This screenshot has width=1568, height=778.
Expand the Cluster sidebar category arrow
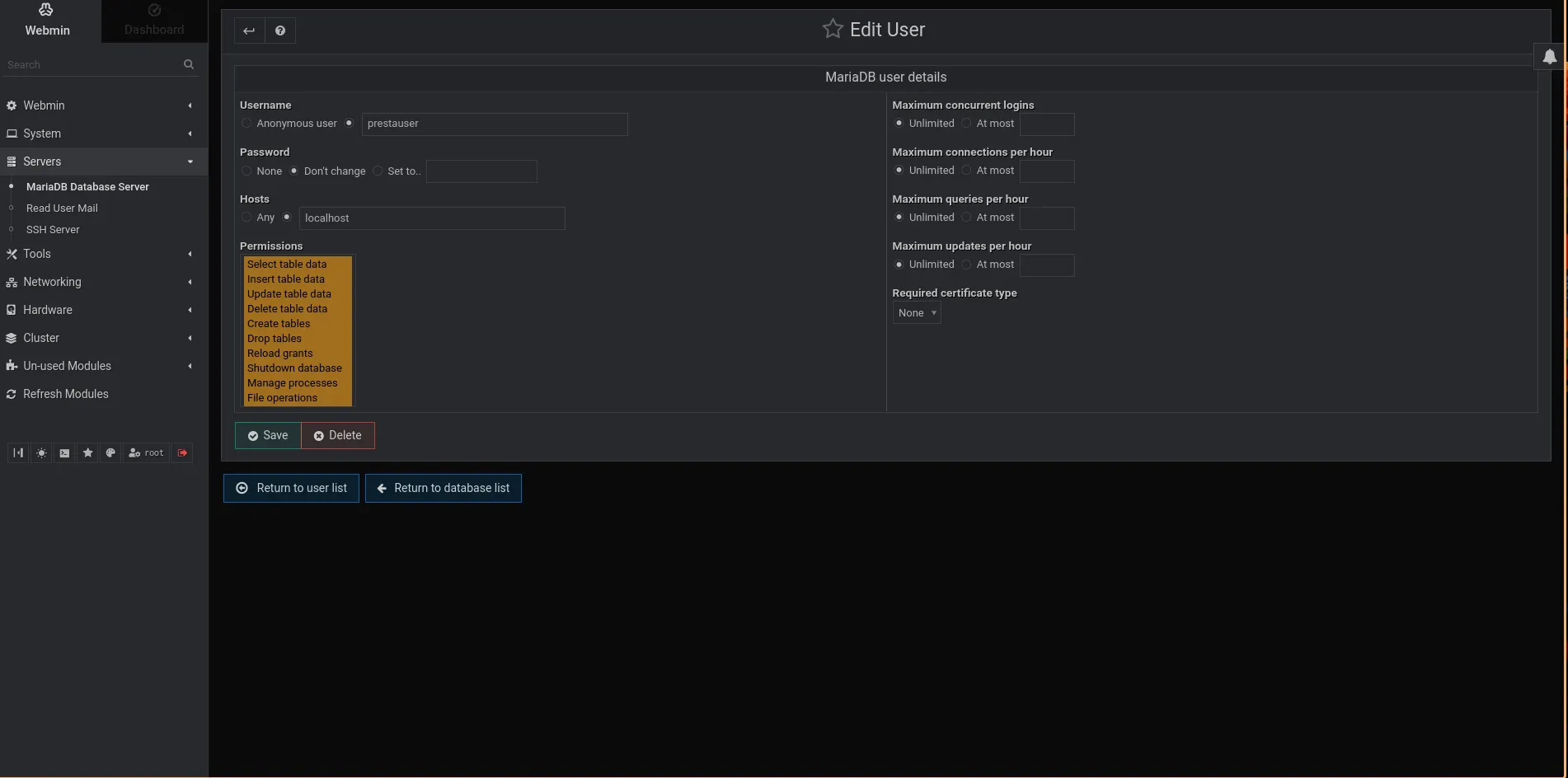point(190,339)
